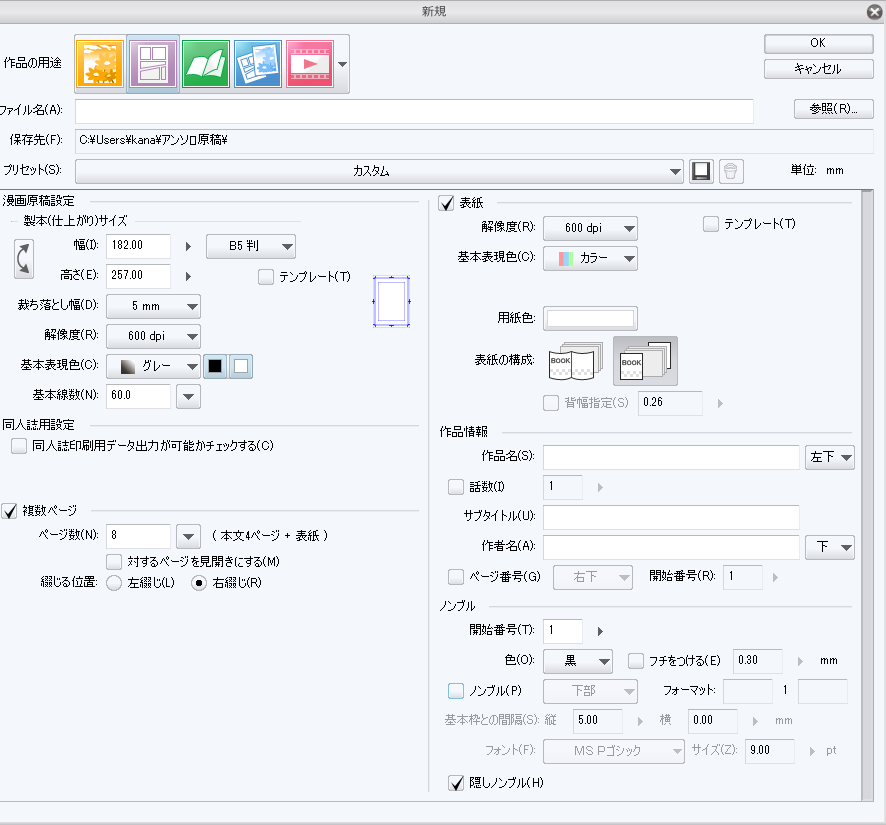886x825 pixels.
Task: Open the プリセット カスタム dropdown
Action: [x=379, y=171]
